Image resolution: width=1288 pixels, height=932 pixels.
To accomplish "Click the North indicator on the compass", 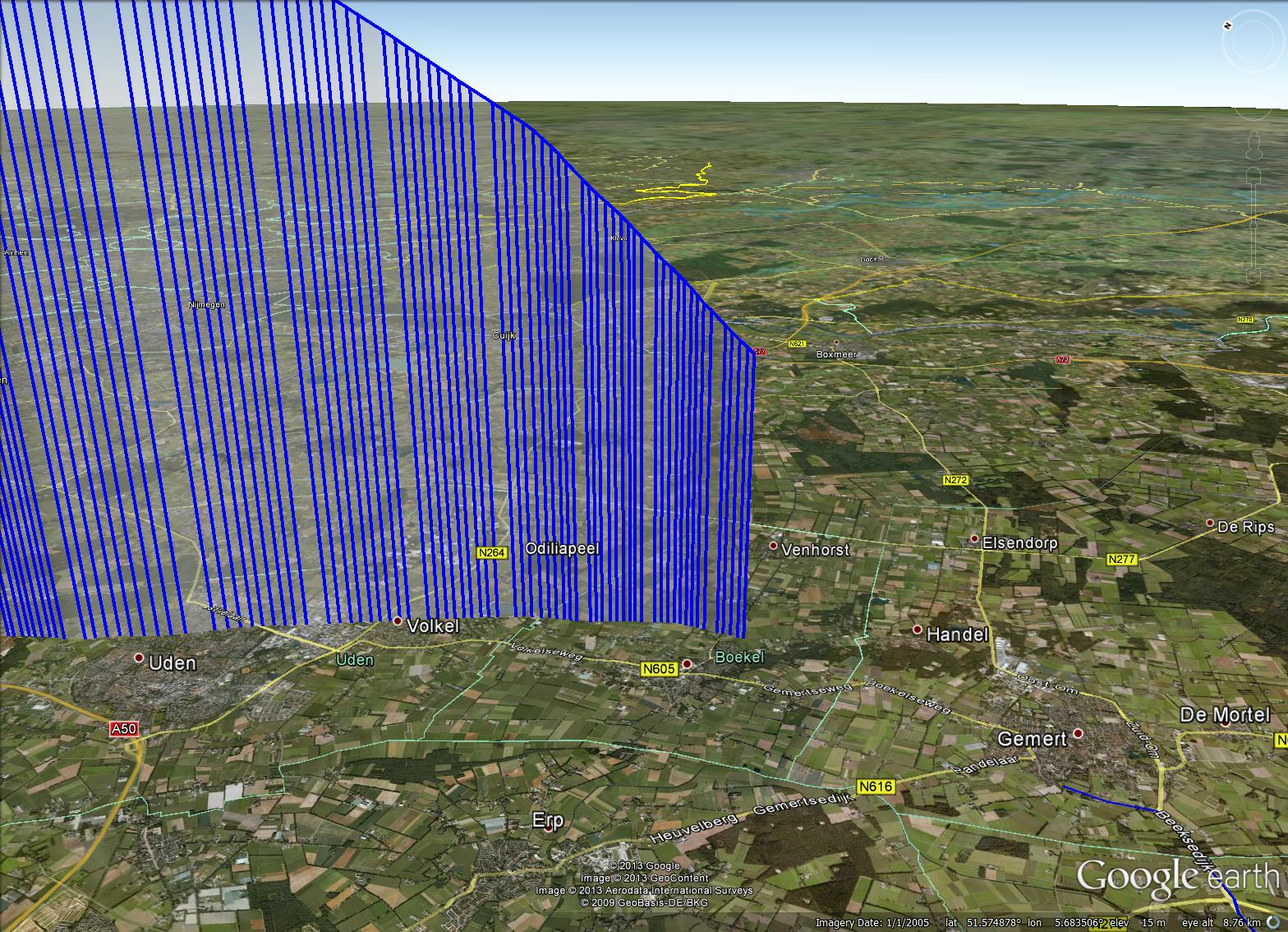I will [1227, 25].
